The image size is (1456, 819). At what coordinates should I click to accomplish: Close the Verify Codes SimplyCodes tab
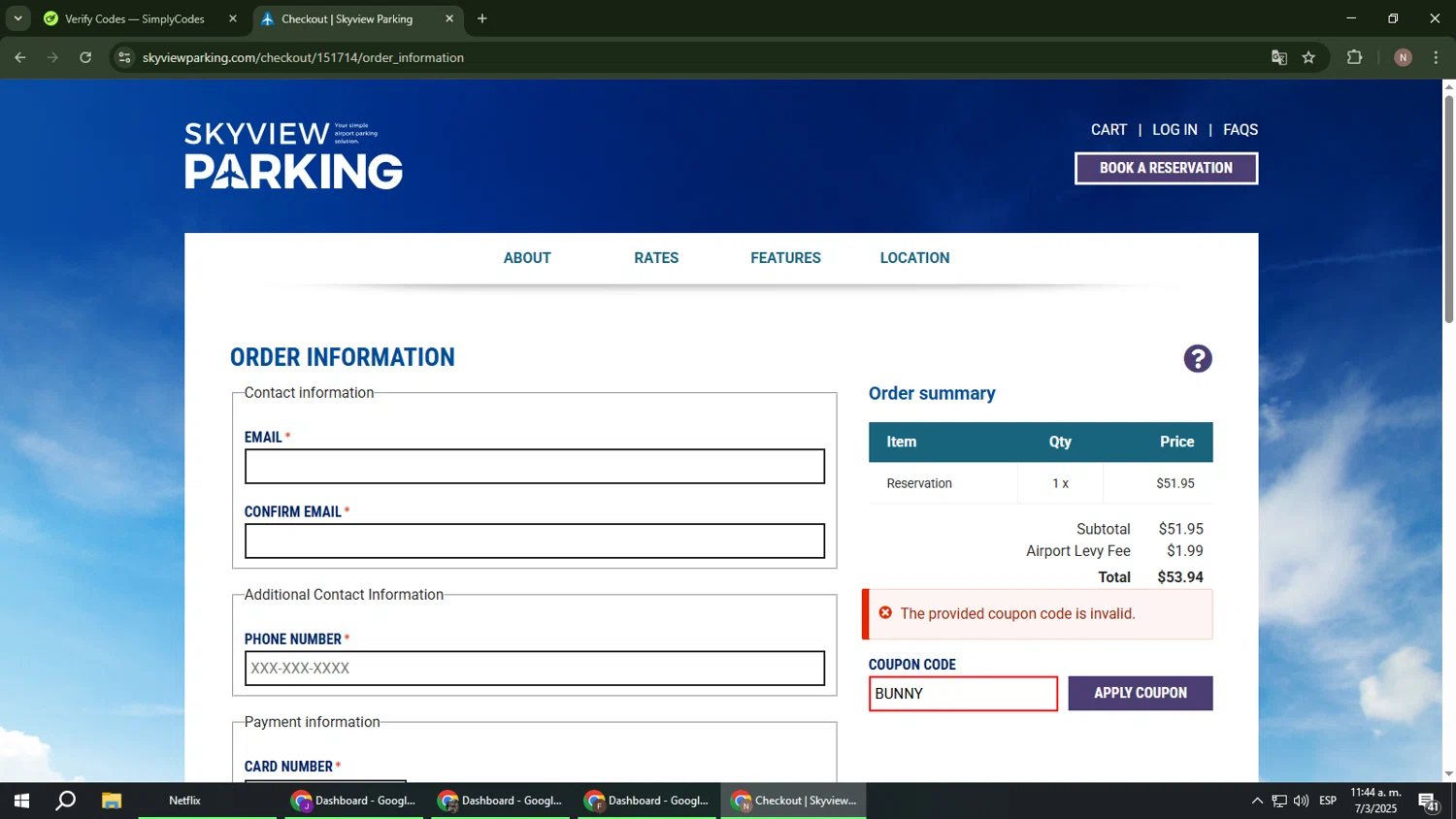pos(233,18)
